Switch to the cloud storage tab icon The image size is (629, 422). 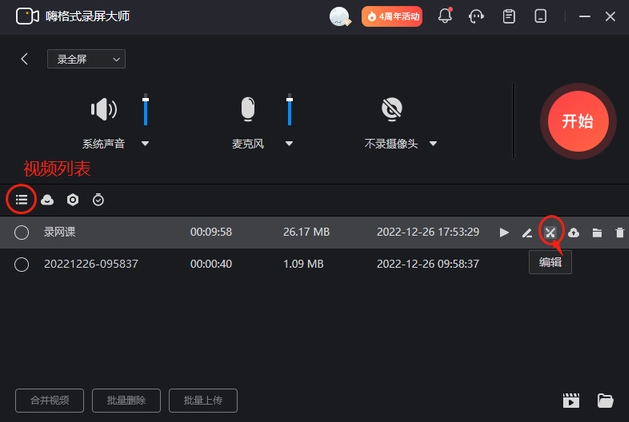coord(47,199)
